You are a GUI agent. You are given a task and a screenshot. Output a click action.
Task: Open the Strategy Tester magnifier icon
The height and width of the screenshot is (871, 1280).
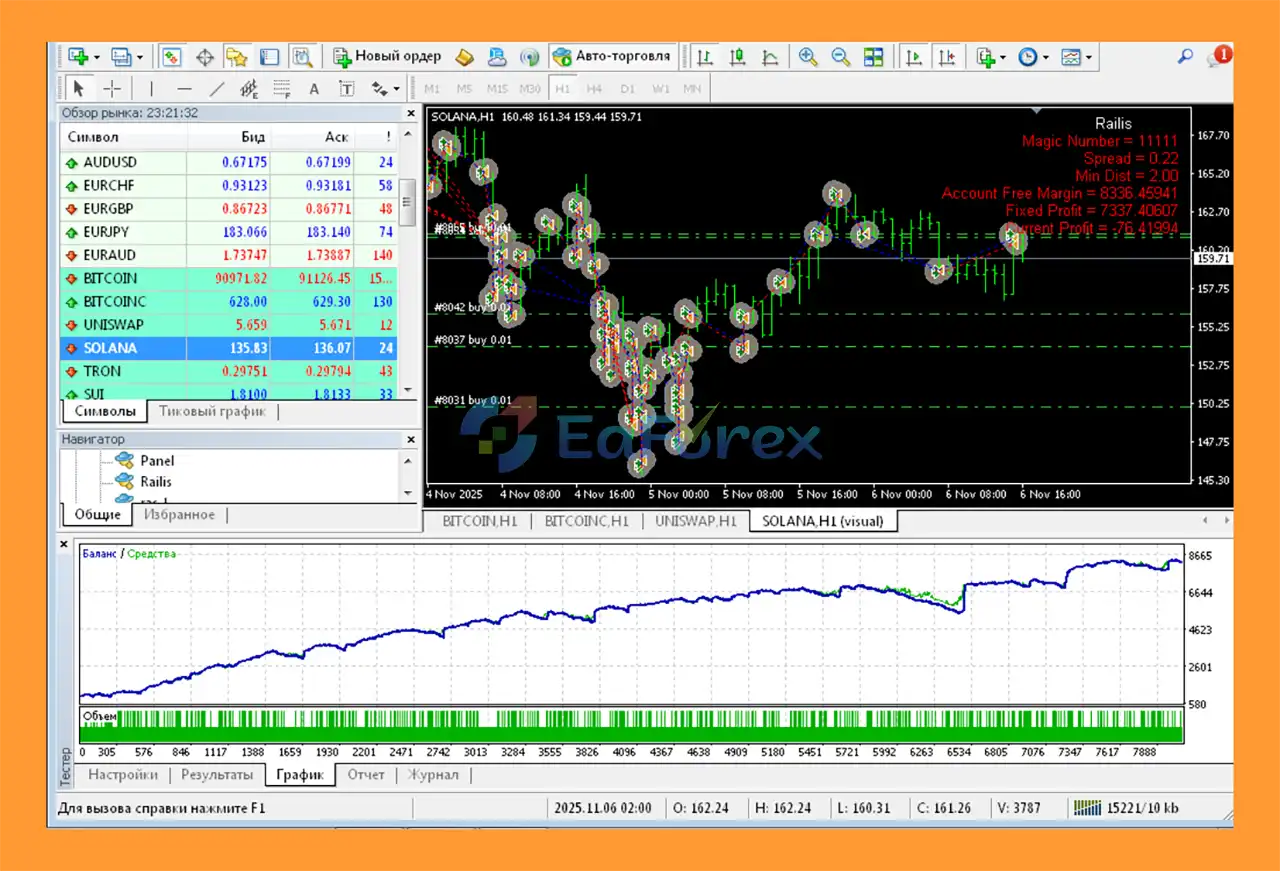coord(302,57)
